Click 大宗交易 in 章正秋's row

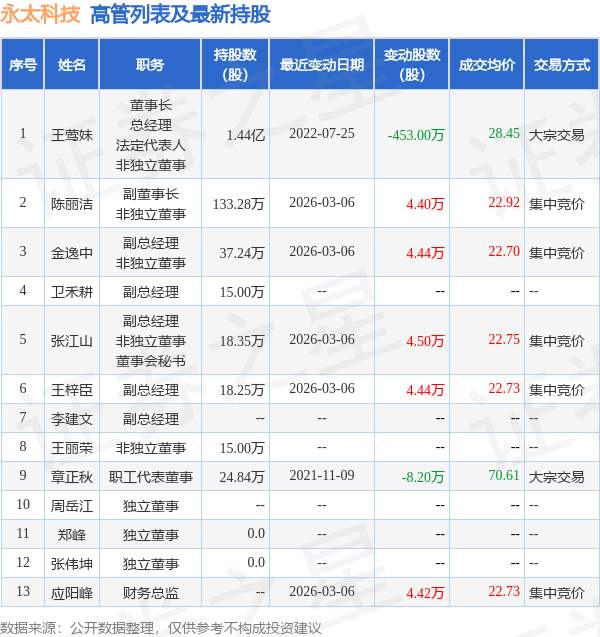pyautogui.click(x=557, y=477)
